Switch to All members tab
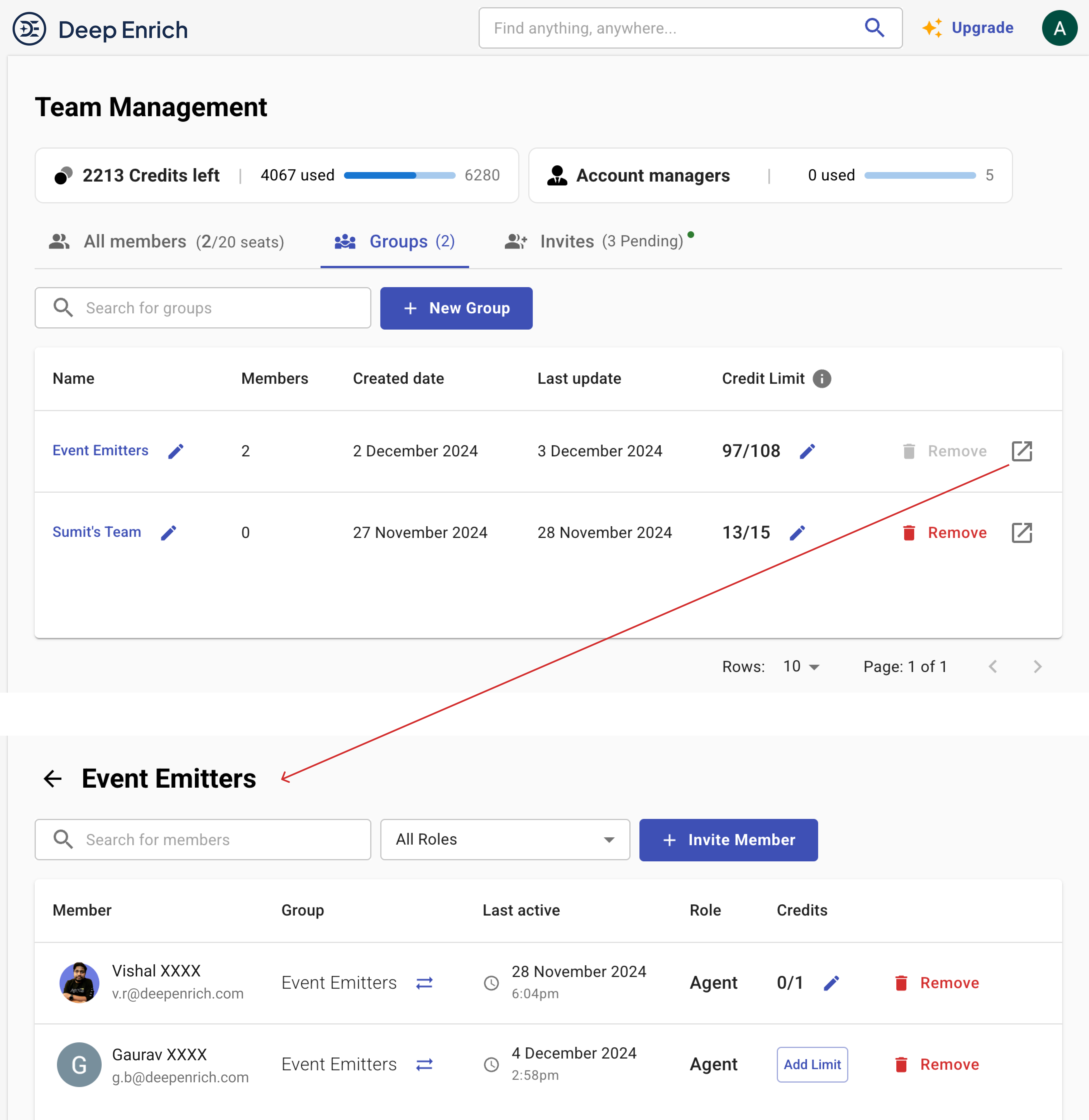The image size is (1089, 1120). (166, 241)
